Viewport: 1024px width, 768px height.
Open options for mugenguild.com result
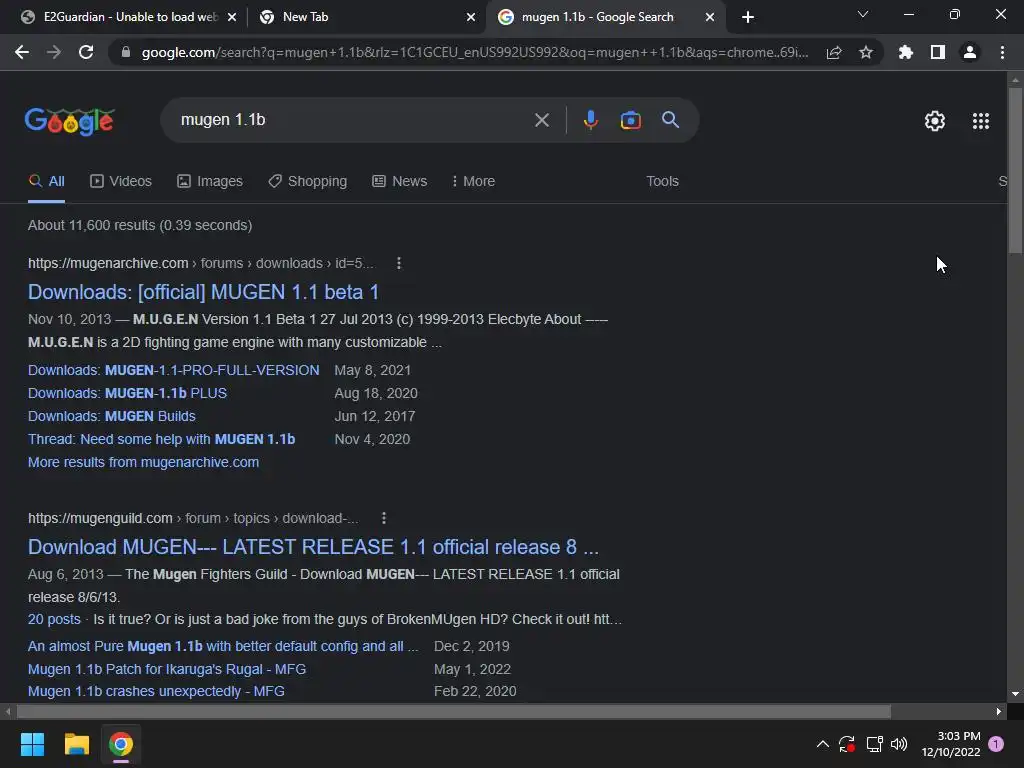click(x=384, y=518)
